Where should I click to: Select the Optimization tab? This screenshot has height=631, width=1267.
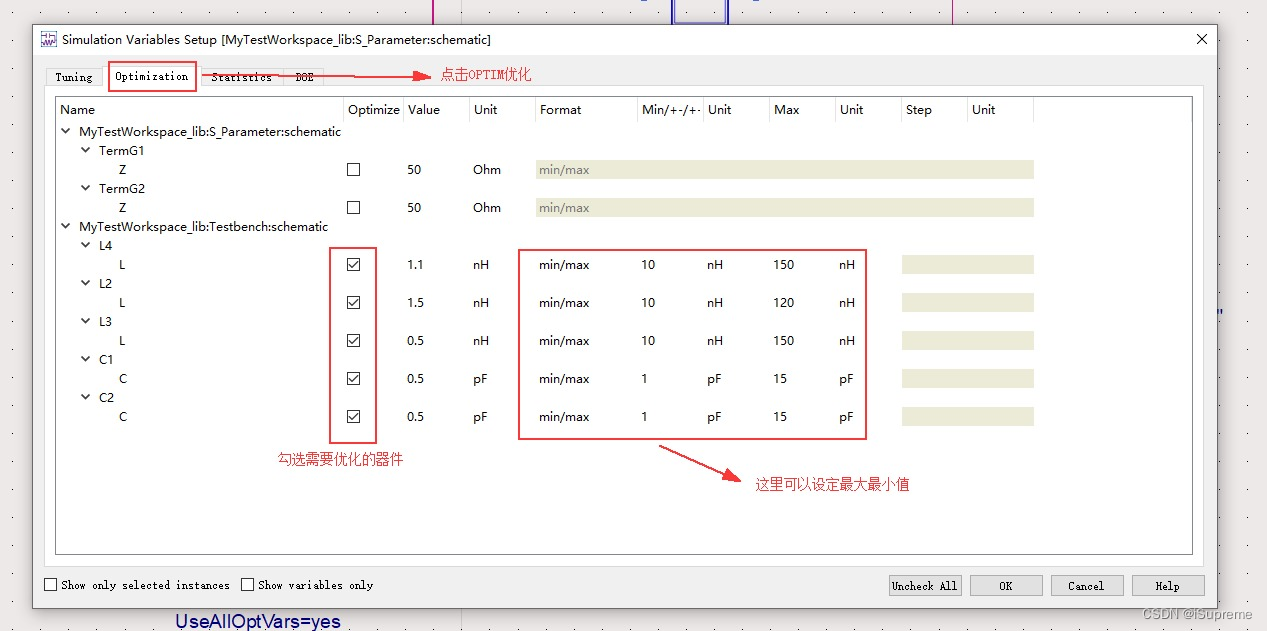point(152,76)
